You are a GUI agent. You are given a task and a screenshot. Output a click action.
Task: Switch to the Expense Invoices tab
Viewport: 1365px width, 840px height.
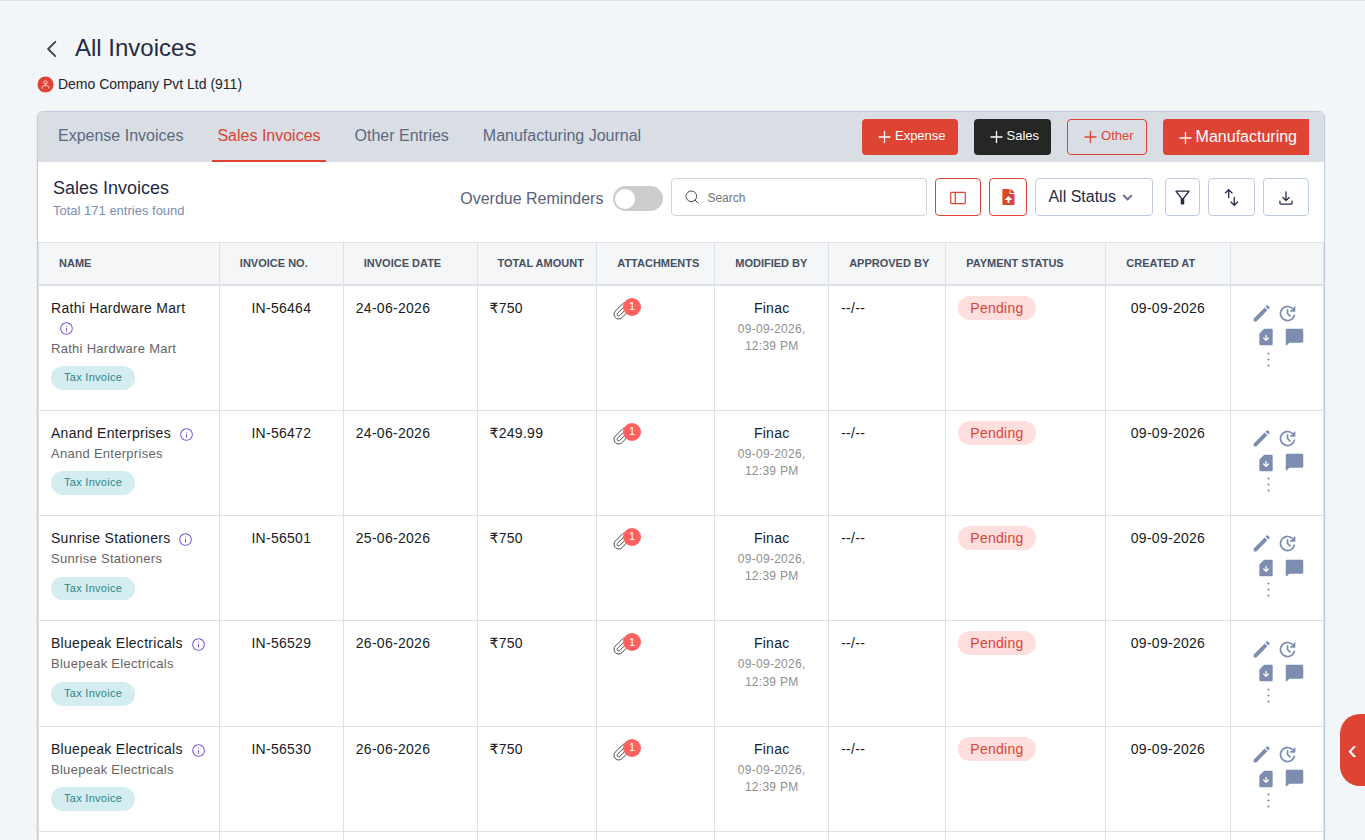(121, 136)
